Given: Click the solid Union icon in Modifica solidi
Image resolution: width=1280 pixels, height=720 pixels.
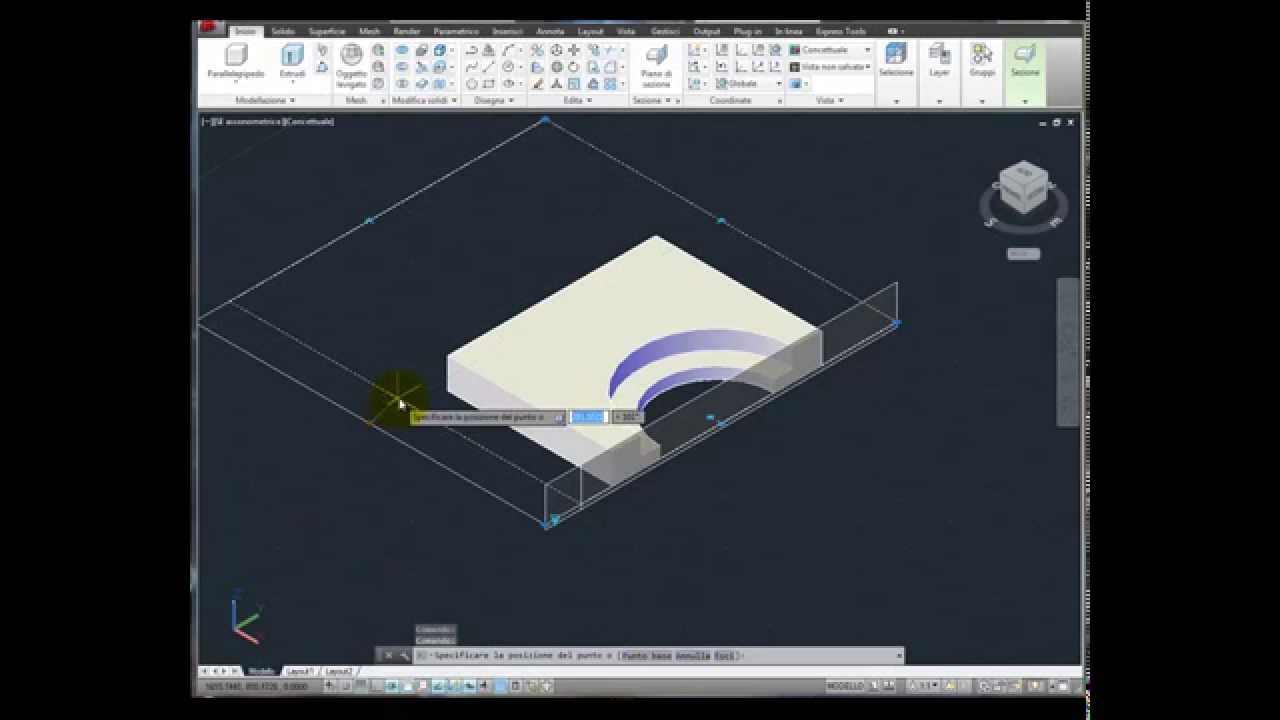Looking at the screenshot, I should [x=402, y=50].
